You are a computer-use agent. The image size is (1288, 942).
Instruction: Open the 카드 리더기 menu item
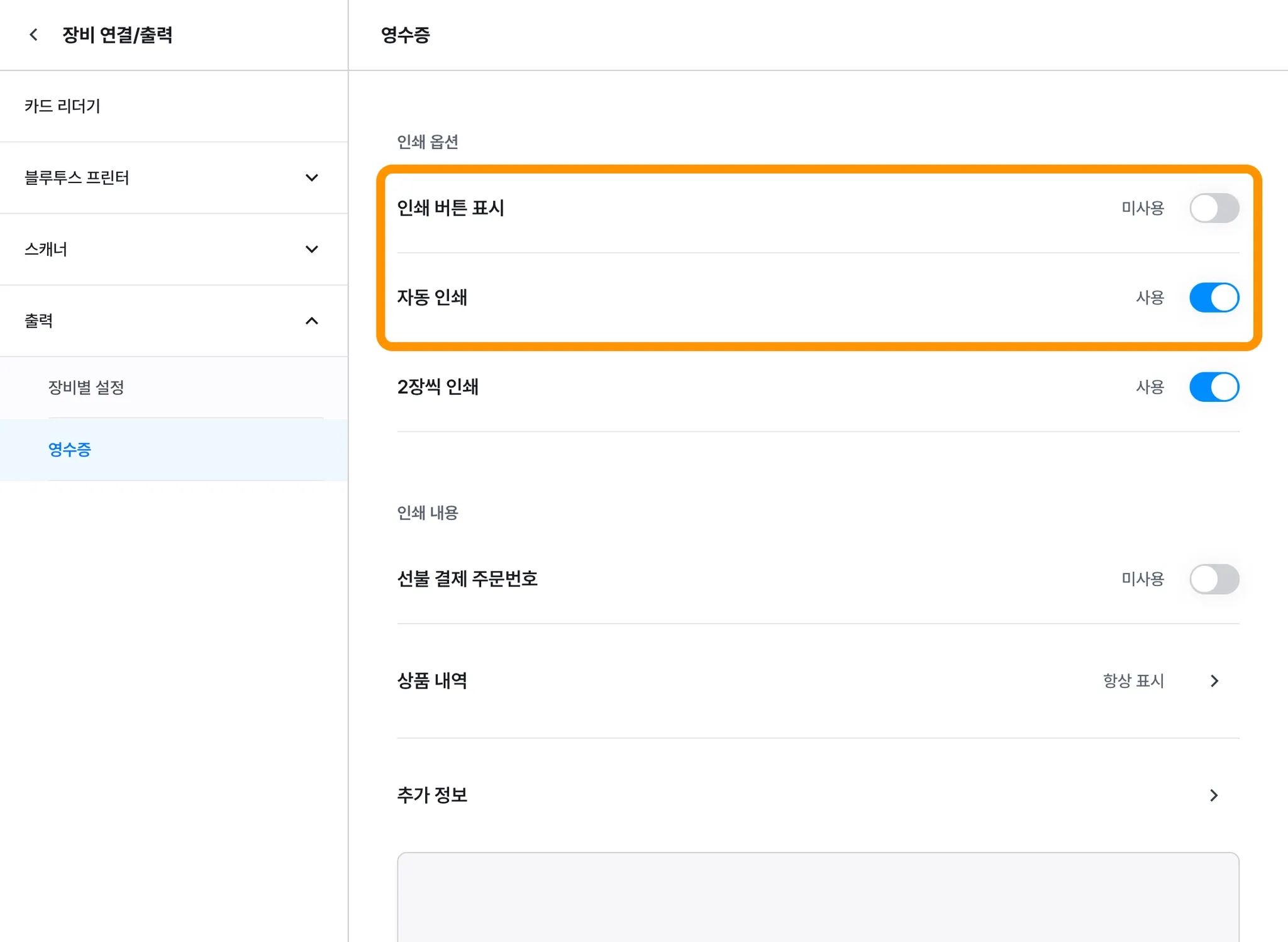tap(62, 106)
